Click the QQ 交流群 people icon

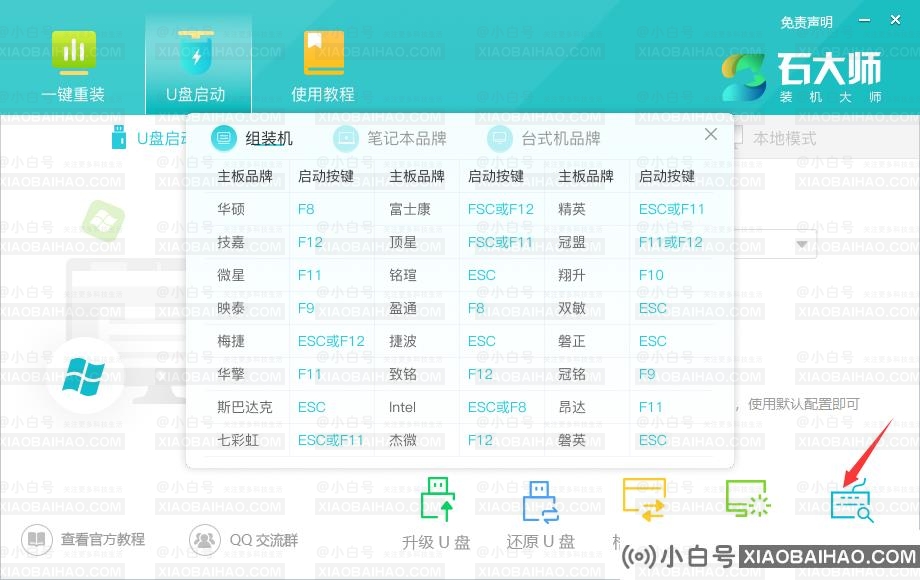pos(205,540)
